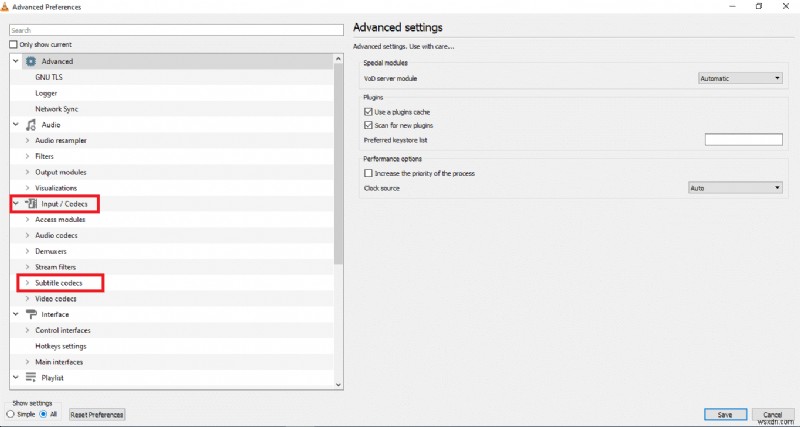Select the Demuxers tree item
This screenshot has height=427, width=800.
coord(51,251)
